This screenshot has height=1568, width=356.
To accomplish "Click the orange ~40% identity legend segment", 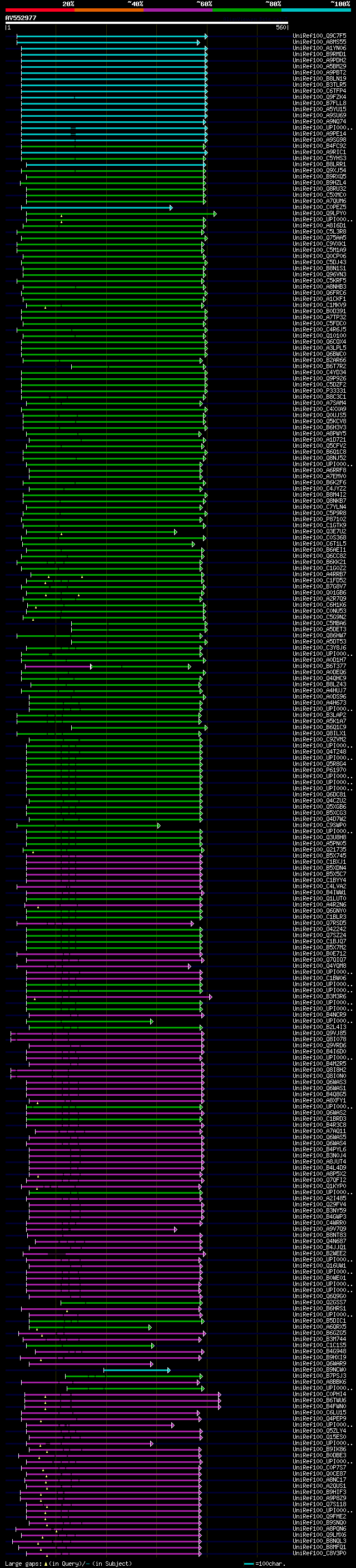I will coord(109,10).
